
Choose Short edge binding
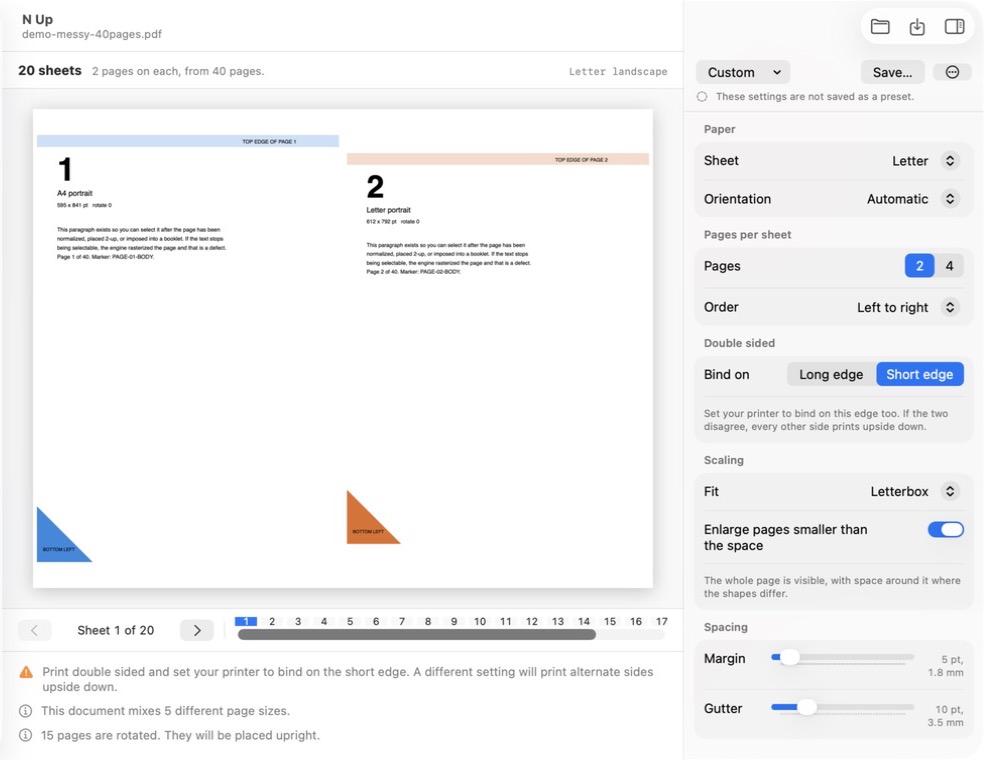[x=919, y=375]
